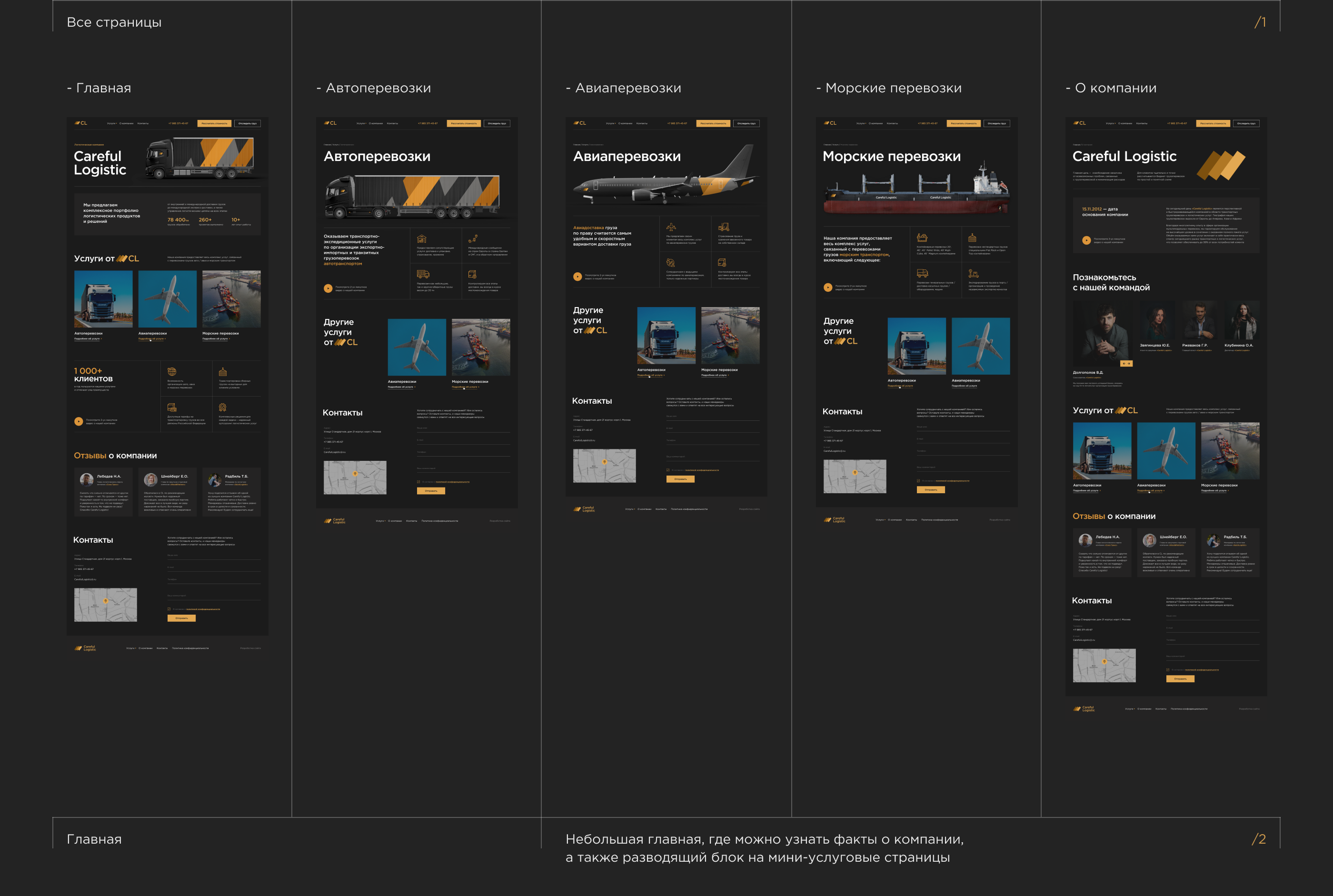This screenshot has height=896, width=1333.
Task: Click the CL logo in Авиаперевозки header
Action: 579,123
